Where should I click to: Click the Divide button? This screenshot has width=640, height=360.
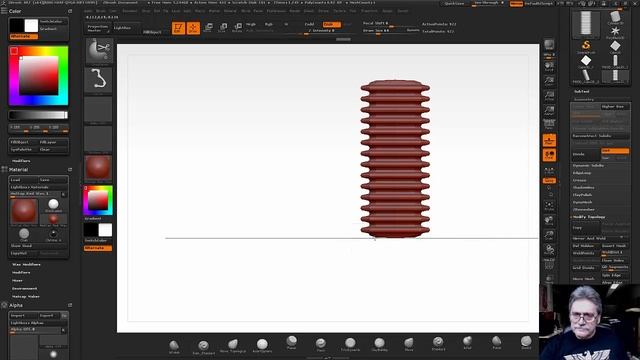(x=586, y=154)
